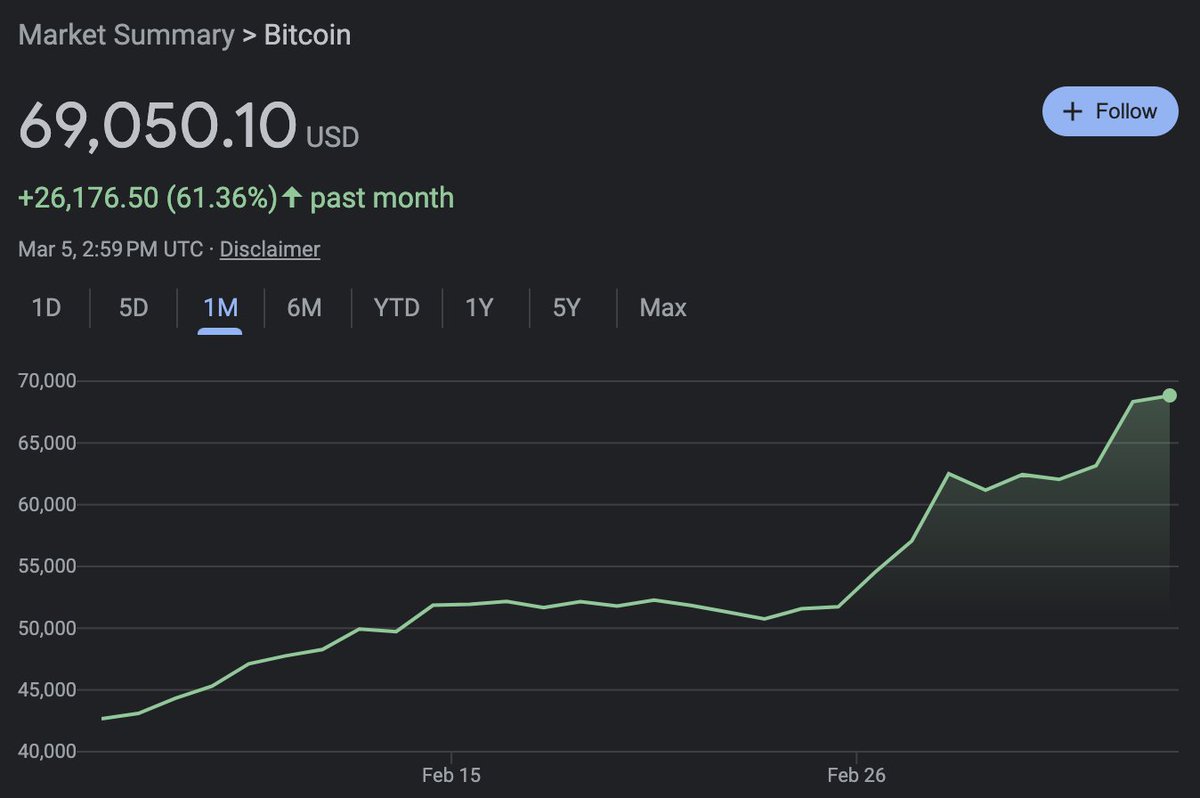Screen dimensions: 1200x798
Task: Click the 45,000 y-axis label
Action: pyautogui.click(x=48, y=689)
